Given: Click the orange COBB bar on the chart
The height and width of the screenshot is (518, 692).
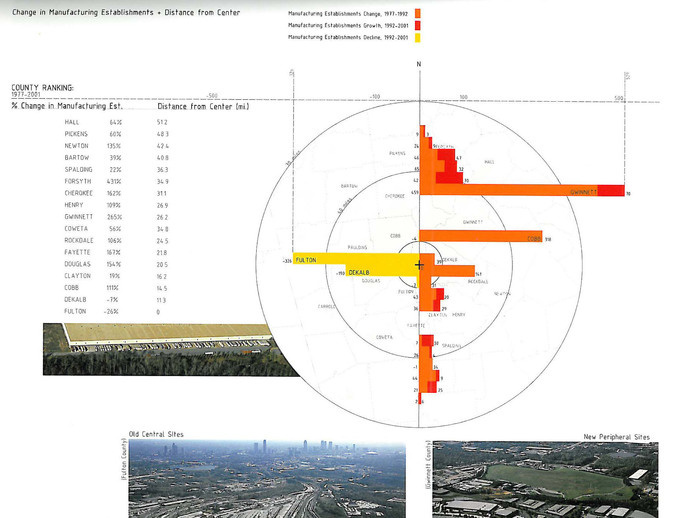Looking at the screenshot, I should point(481,236).
